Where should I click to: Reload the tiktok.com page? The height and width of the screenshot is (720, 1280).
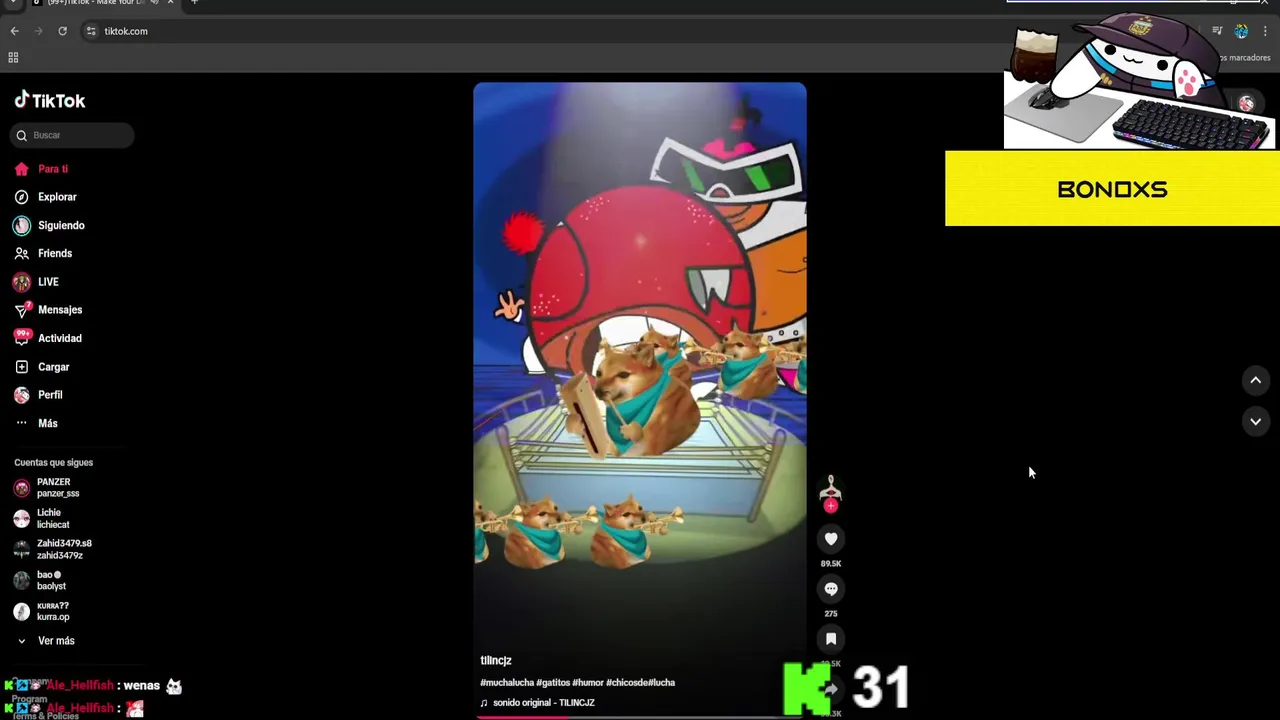62,31
